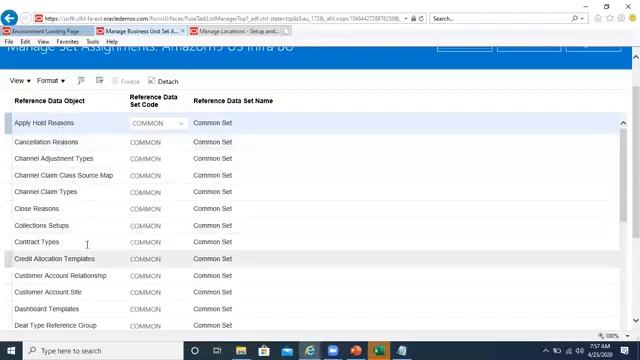
Task: Open the Format dropdown menu
Action: point(51,81)
